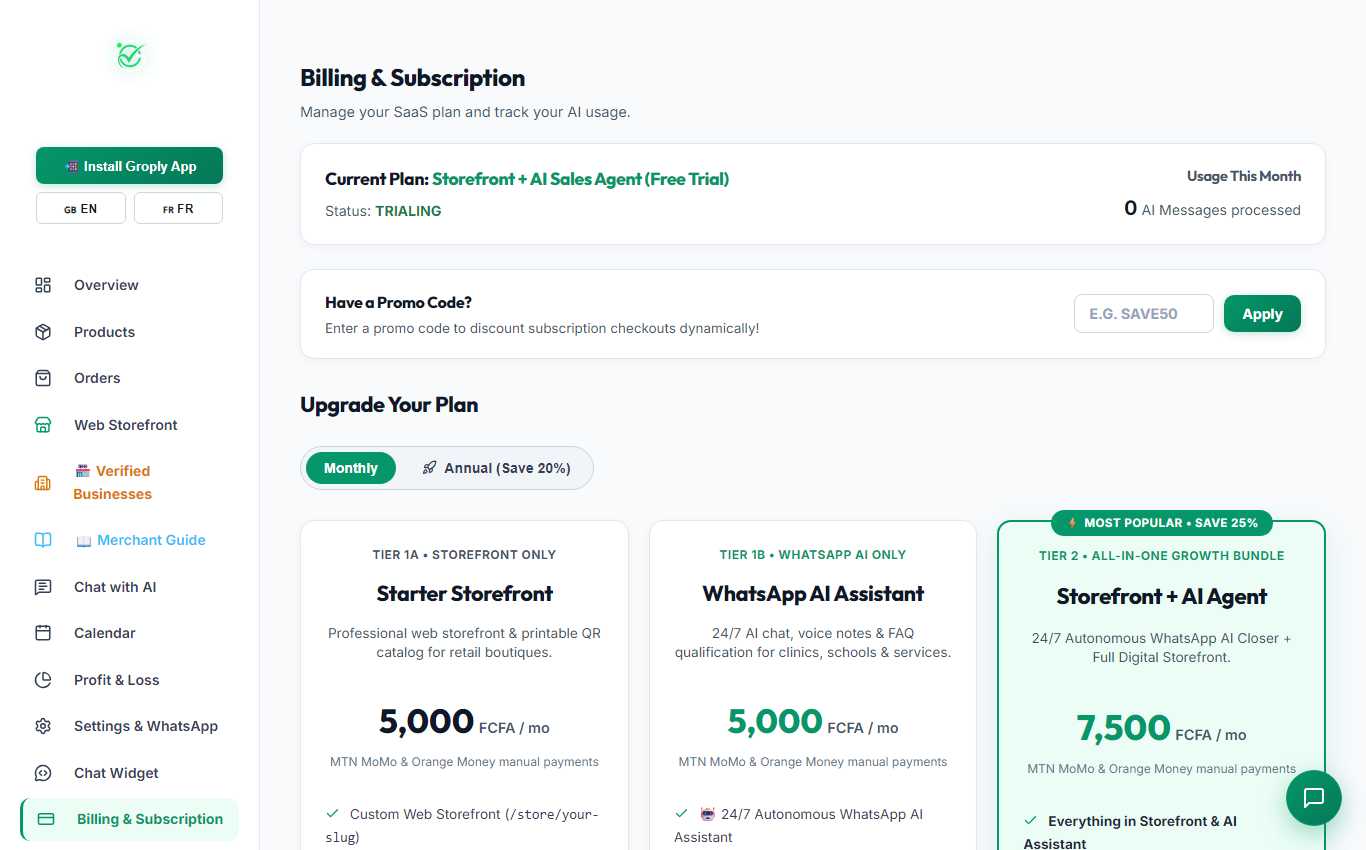The image size is (1366, 850).
Task: Open the Overview menu item
Action: [x=130, y=285]
